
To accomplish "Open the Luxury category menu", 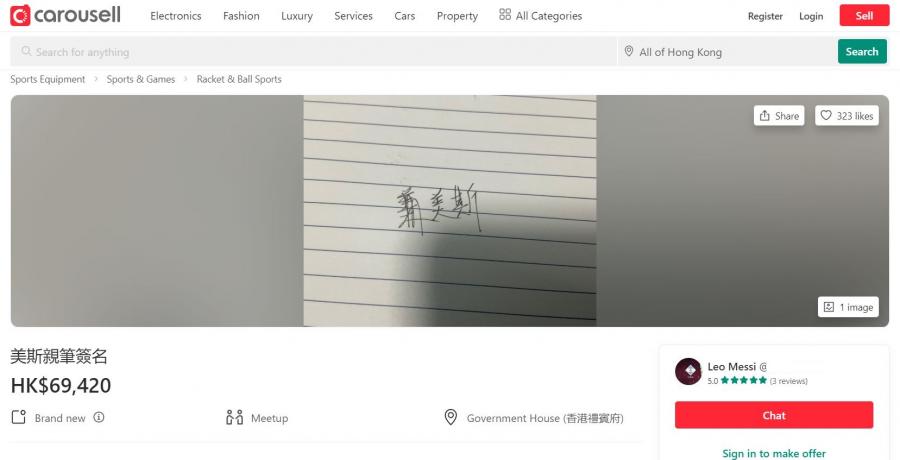I will [297, 16].
